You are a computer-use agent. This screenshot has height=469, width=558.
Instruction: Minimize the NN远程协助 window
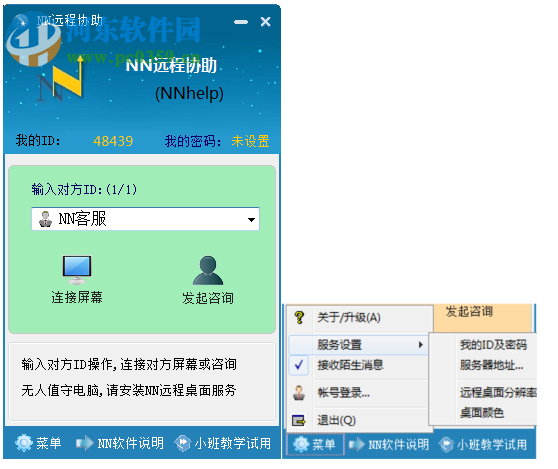click(241, 22)
